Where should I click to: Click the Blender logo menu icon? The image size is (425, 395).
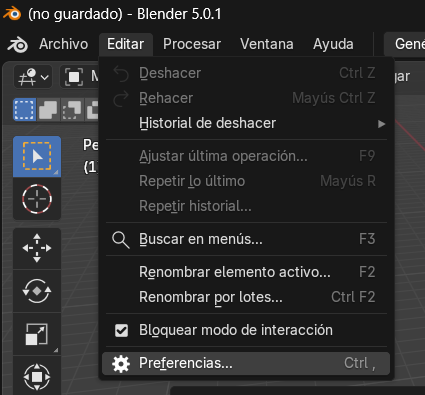click(18, 44)
